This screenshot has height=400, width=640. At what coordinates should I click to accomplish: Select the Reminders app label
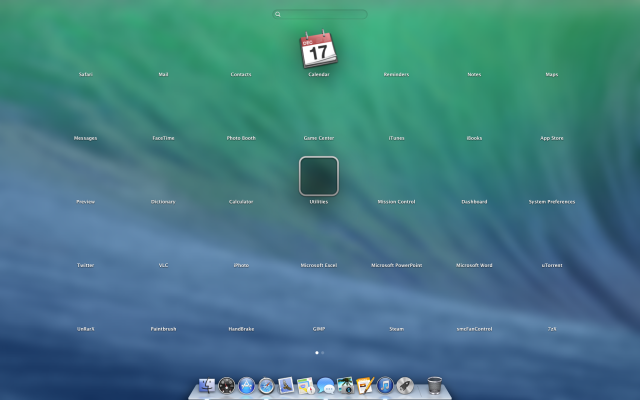click(396, 74)
